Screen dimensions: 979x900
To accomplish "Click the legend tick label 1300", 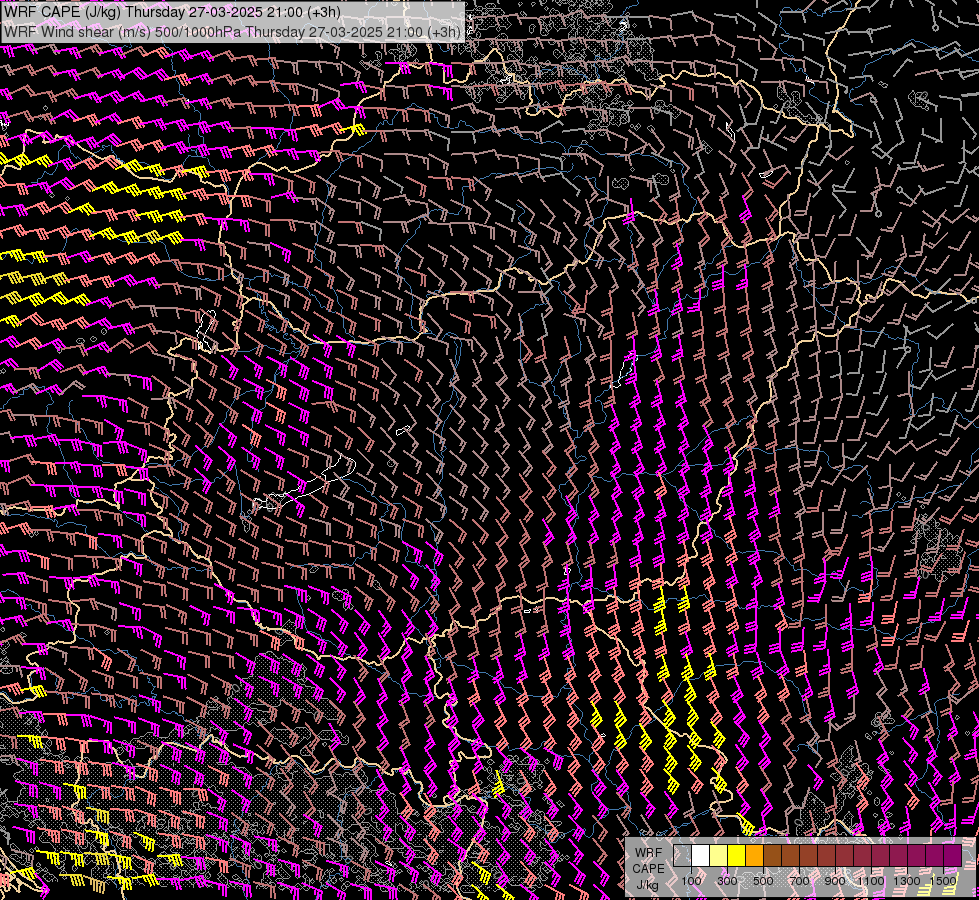I will [907, 881].
